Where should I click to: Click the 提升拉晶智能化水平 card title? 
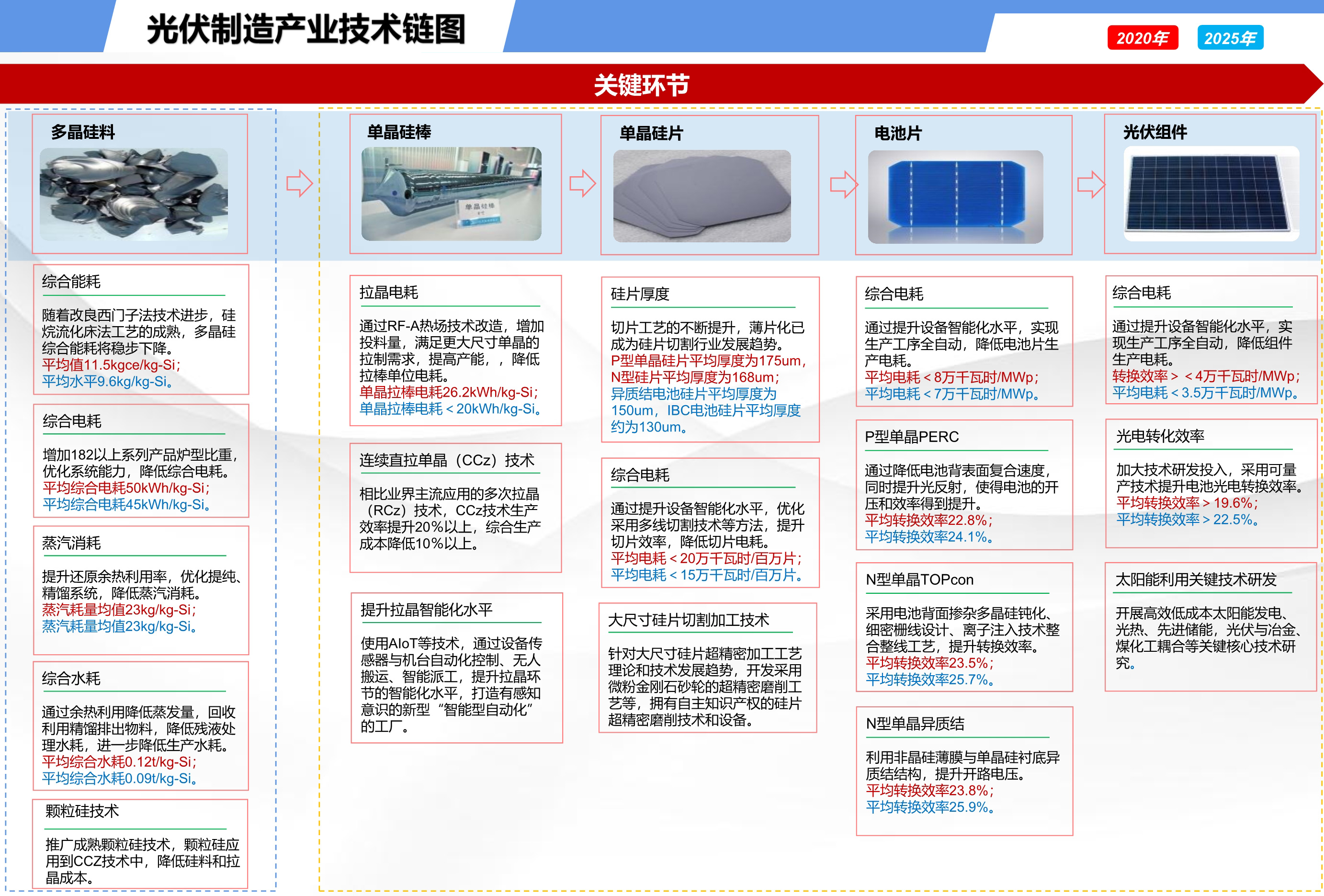click(x=426, y=610)
